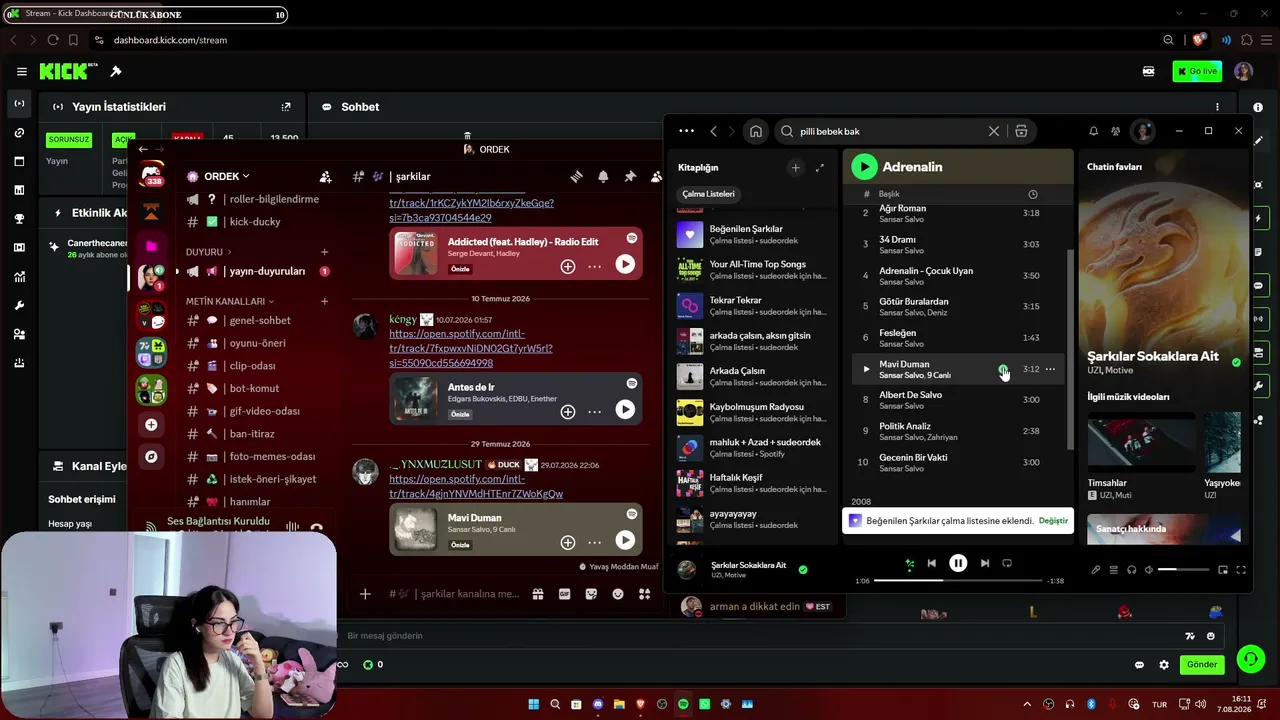Image resolution: width=1280 pixels, height=720 pixels.
Task: Expand the Kitaplığın library panel
Action: (x=820, y=168)
